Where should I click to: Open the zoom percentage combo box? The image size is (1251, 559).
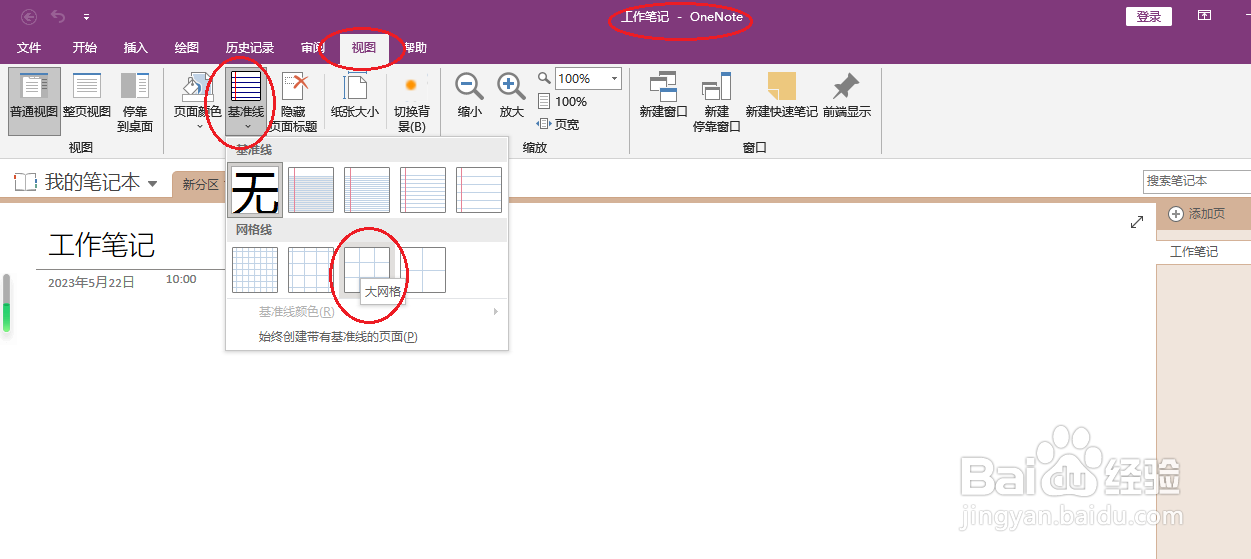coord(587,78)
